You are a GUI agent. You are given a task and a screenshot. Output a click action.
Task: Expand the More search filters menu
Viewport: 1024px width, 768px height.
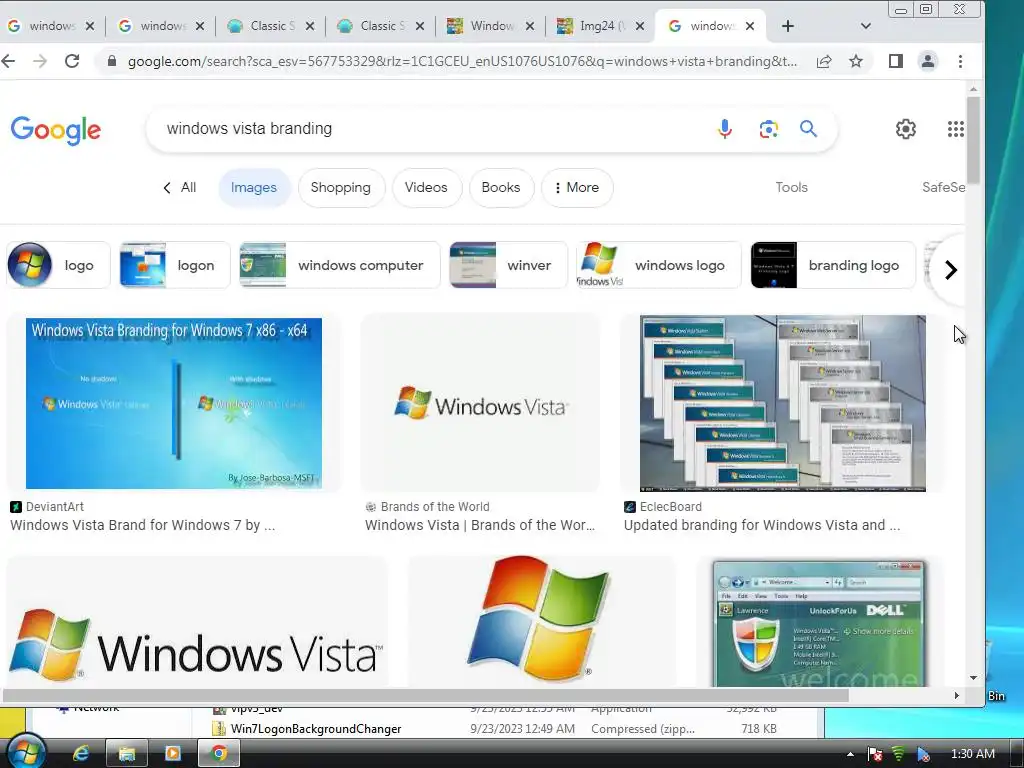(577, 187)
